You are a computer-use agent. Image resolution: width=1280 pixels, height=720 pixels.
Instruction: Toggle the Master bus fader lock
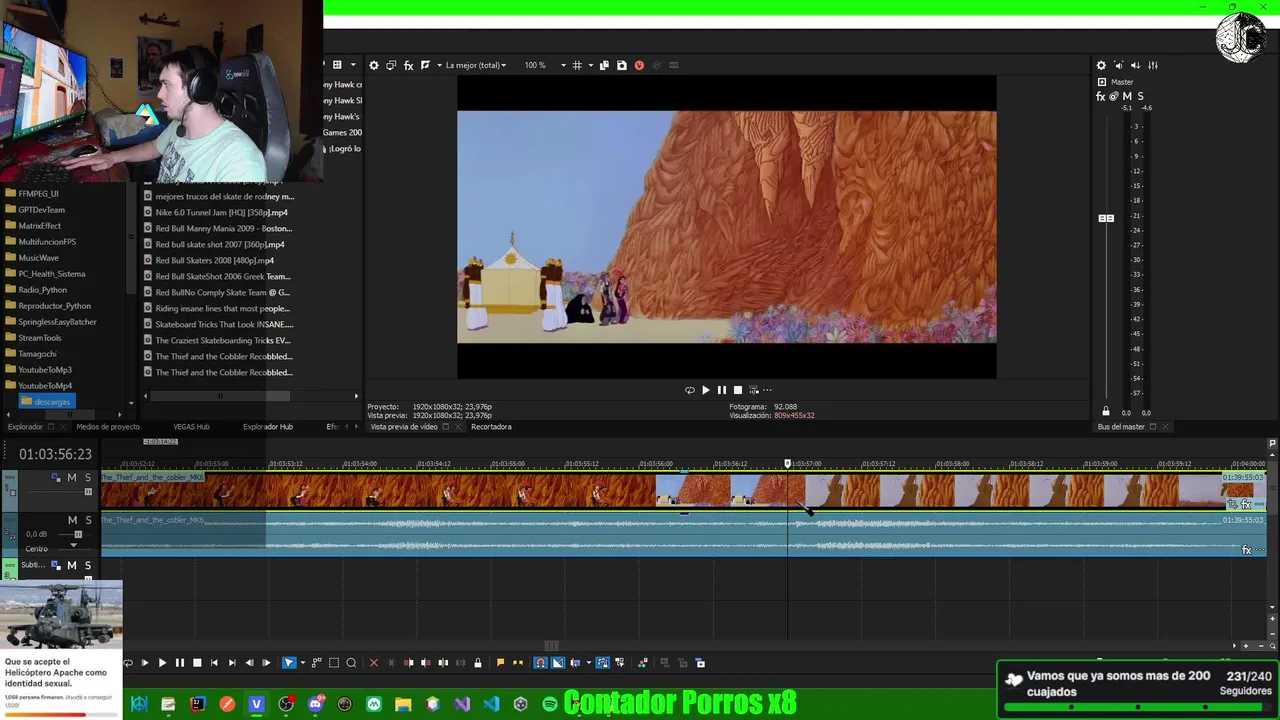click(1106, 411)
